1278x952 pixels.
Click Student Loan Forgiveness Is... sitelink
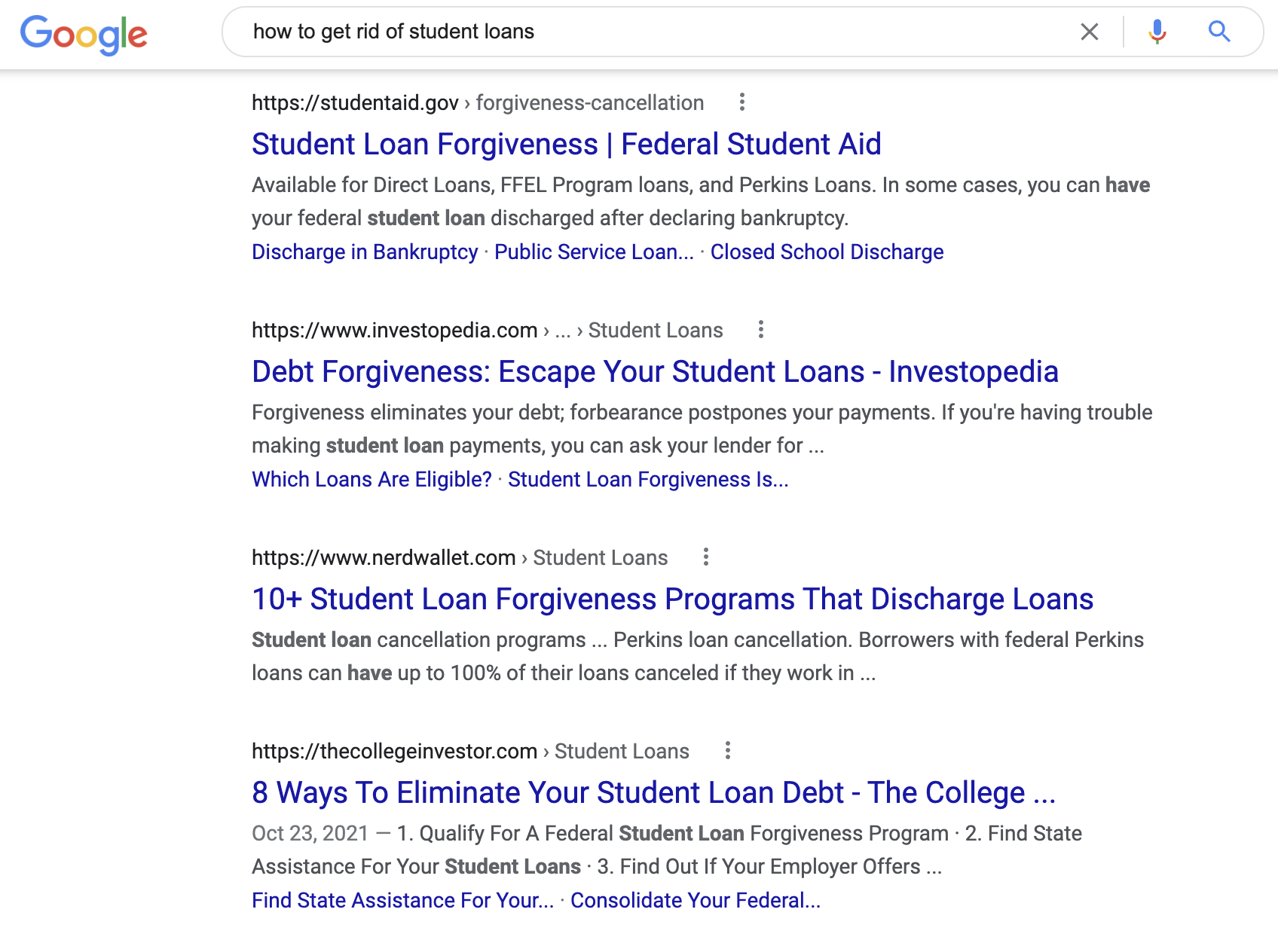click(x=648, y=480)
